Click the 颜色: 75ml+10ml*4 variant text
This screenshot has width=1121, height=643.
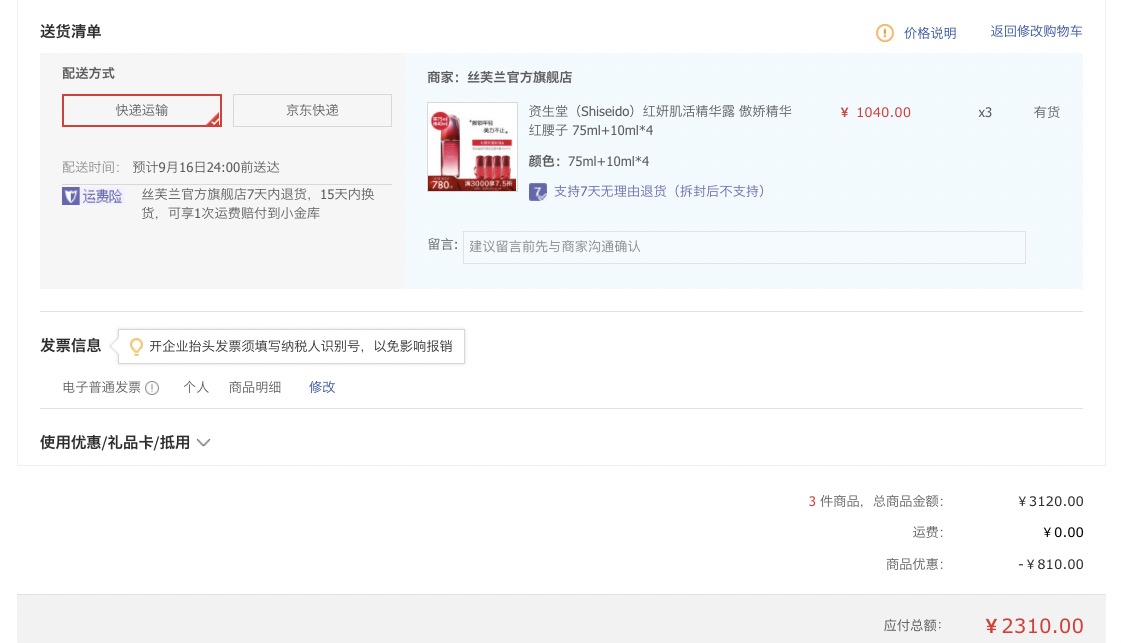588,161
